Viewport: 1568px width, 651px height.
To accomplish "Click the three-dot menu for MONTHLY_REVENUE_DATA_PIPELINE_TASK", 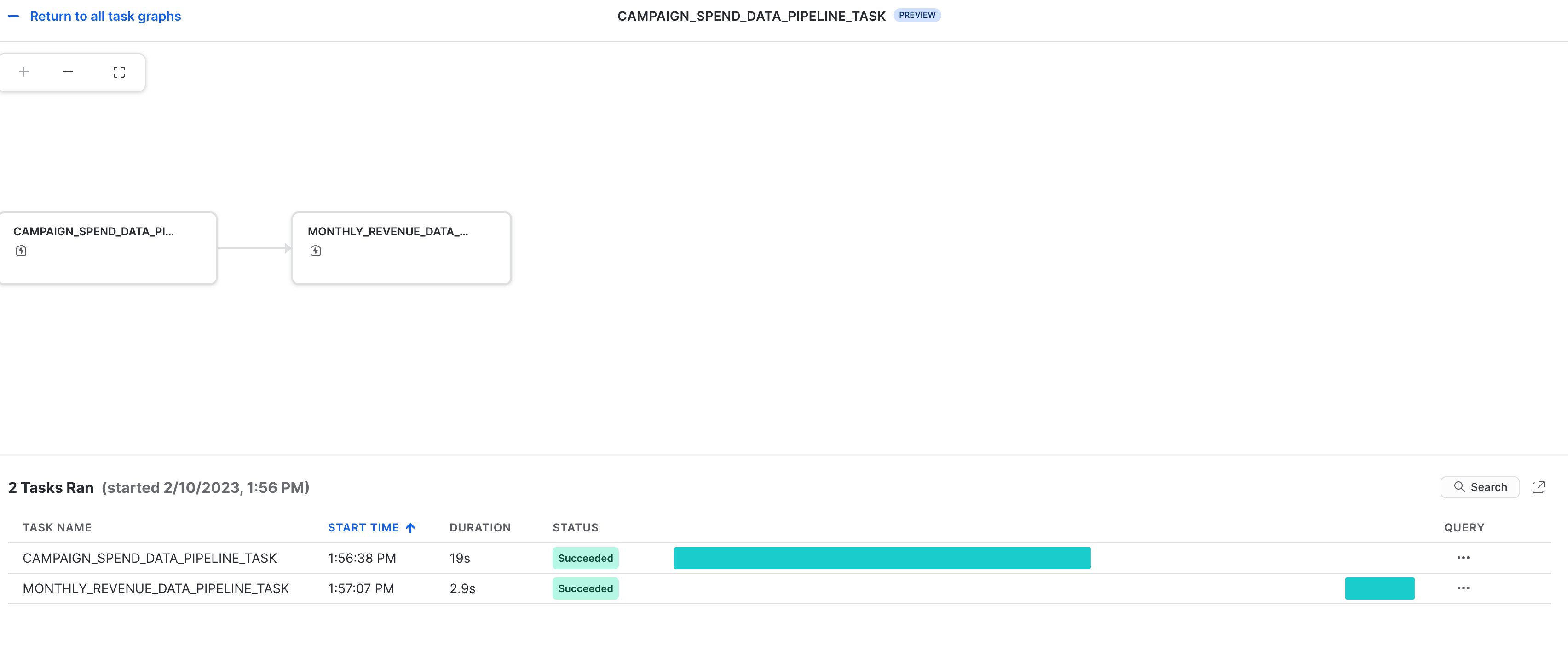I will pyautogui.click(x=1463, y=588).
